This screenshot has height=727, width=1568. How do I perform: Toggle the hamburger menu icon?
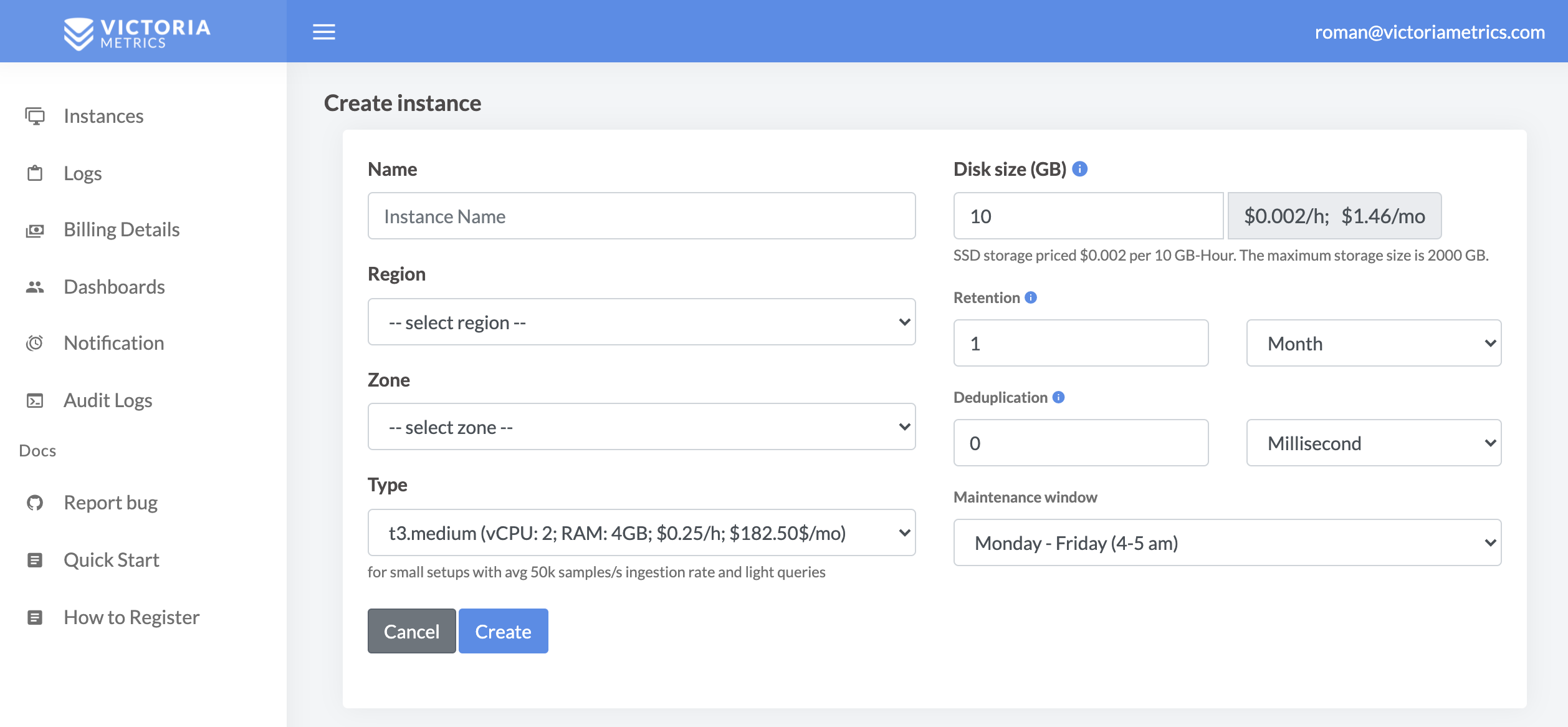[323, 32]
